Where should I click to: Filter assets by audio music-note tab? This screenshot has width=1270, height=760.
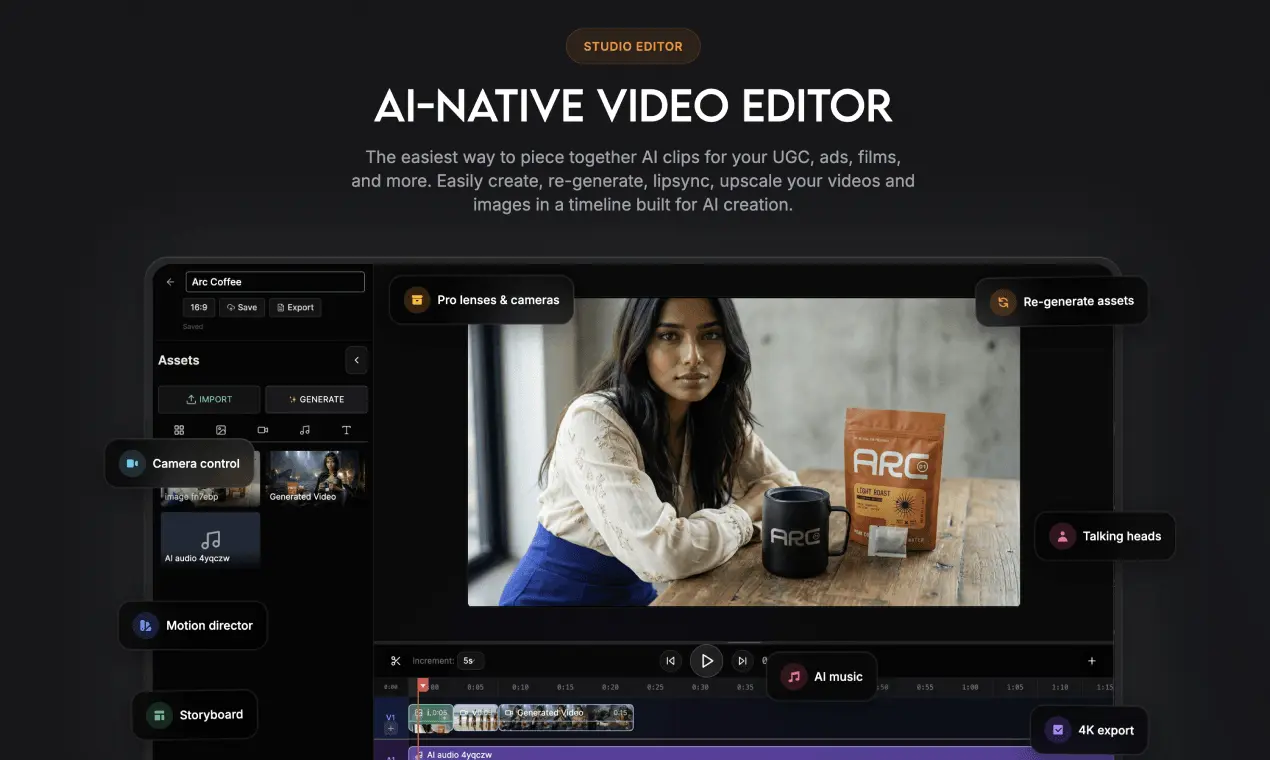[305, 430]
